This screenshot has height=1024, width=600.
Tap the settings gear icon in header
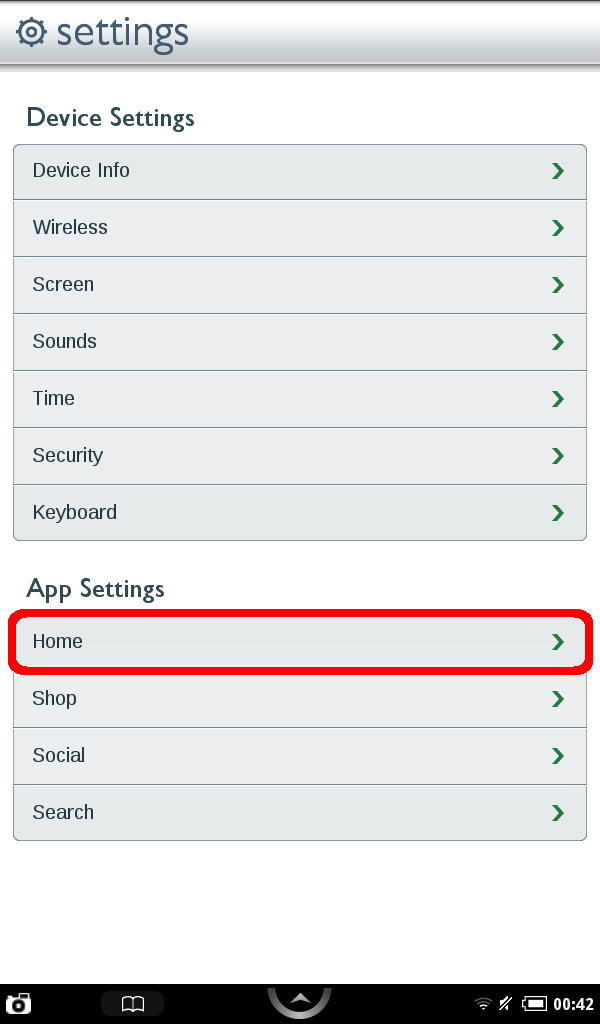[32, 32]
